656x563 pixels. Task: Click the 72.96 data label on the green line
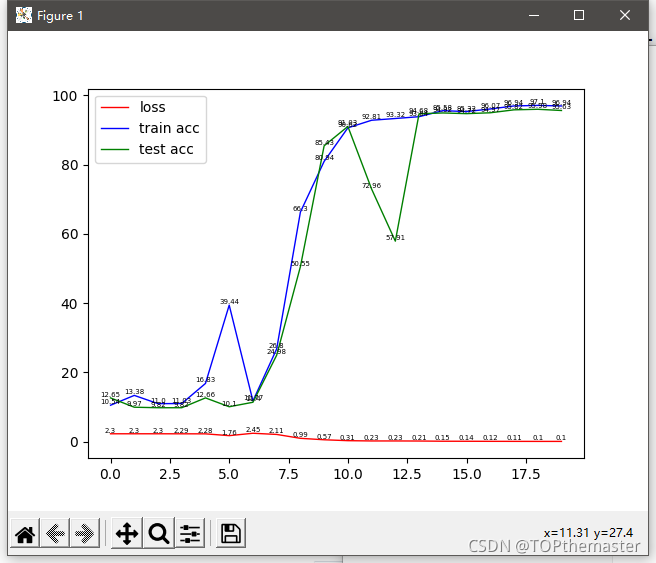tap(372, 186)
